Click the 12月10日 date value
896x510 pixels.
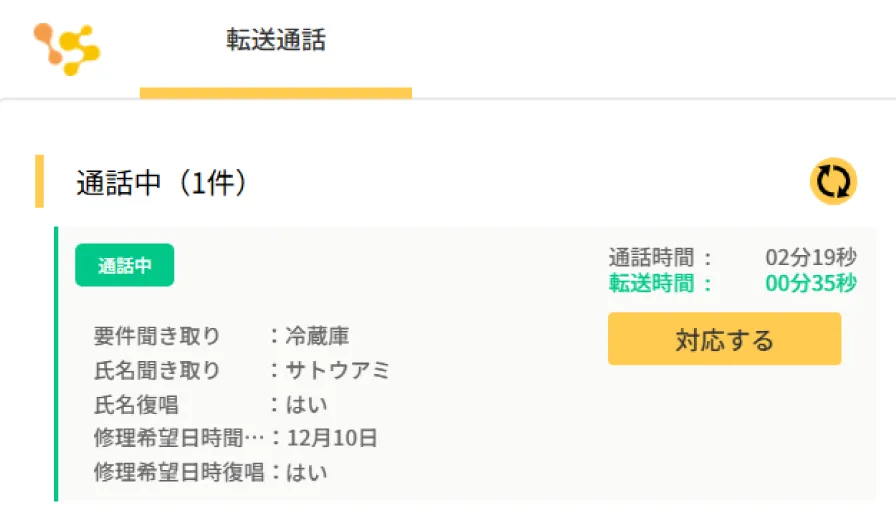[x=331, y=438]
